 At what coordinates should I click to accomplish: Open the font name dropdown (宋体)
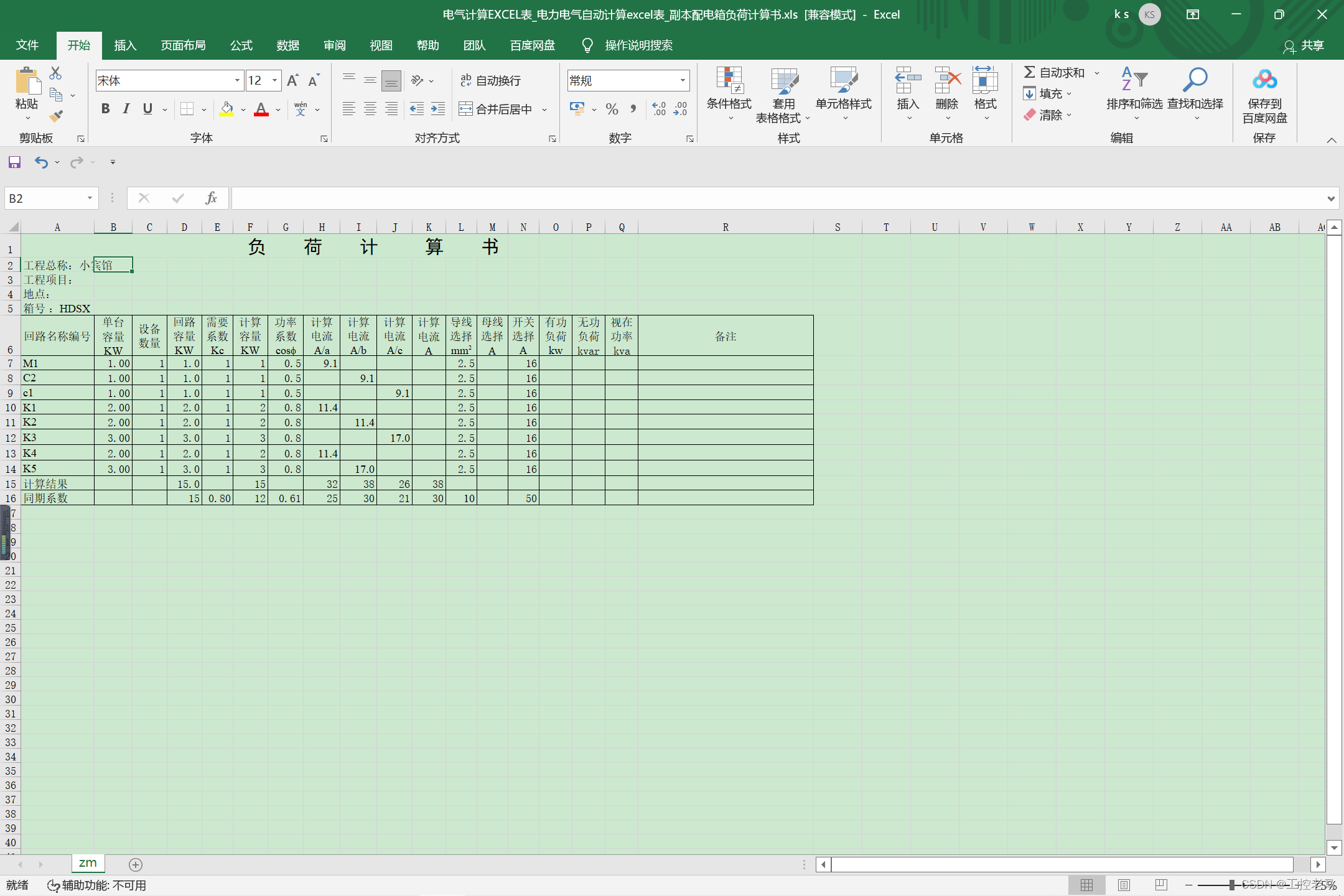pos(237,80)
